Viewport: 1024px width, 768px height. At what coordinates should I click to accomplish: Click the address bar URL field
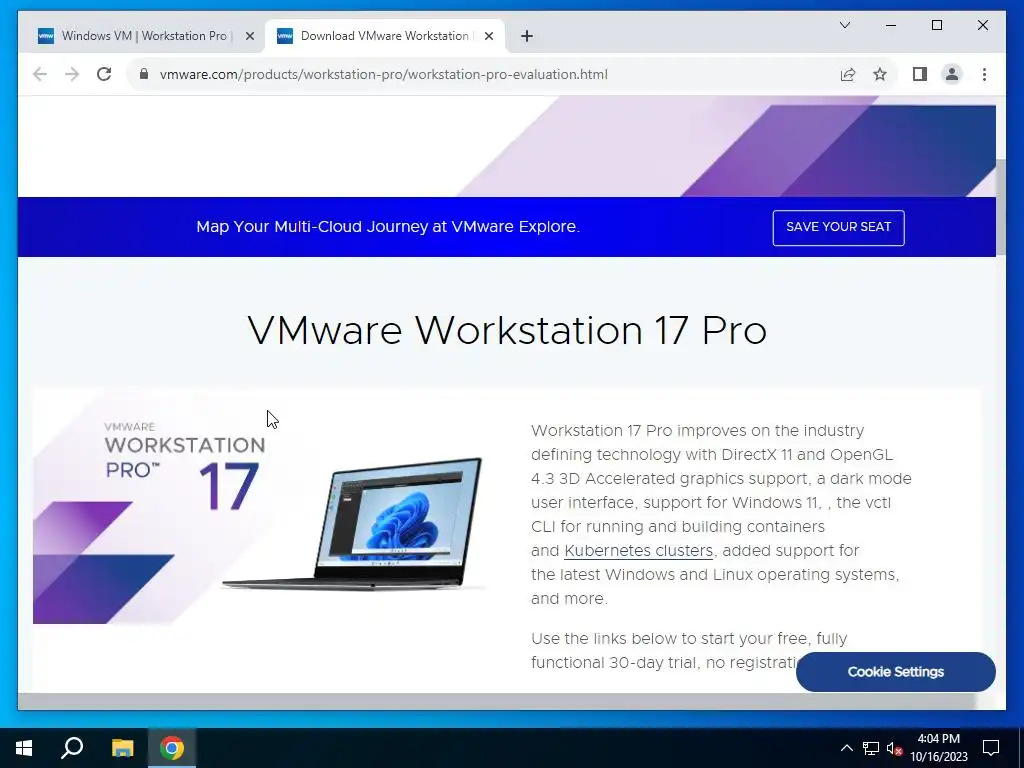[483, 74]
